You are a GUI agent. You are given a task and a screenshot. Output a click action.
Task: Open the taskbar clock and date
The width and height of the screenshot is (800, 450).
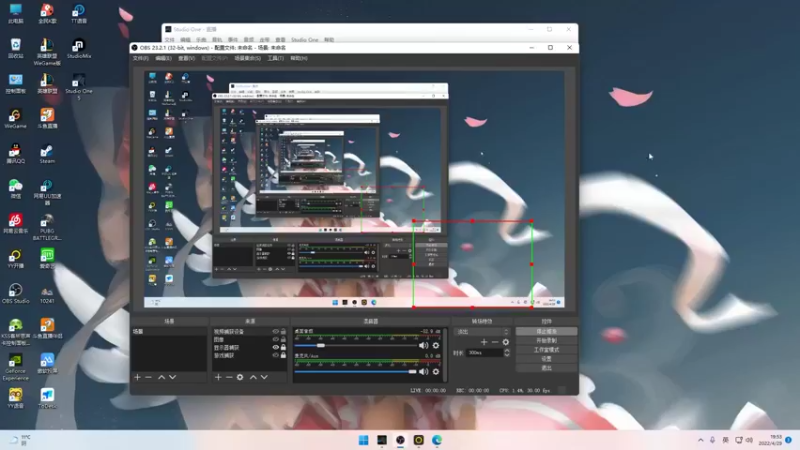point(770,440)
